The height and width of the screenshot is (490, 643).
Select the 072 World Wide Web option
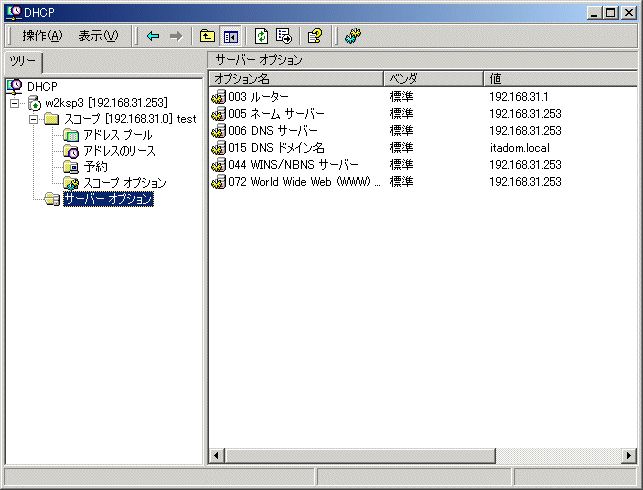[304, 182]
